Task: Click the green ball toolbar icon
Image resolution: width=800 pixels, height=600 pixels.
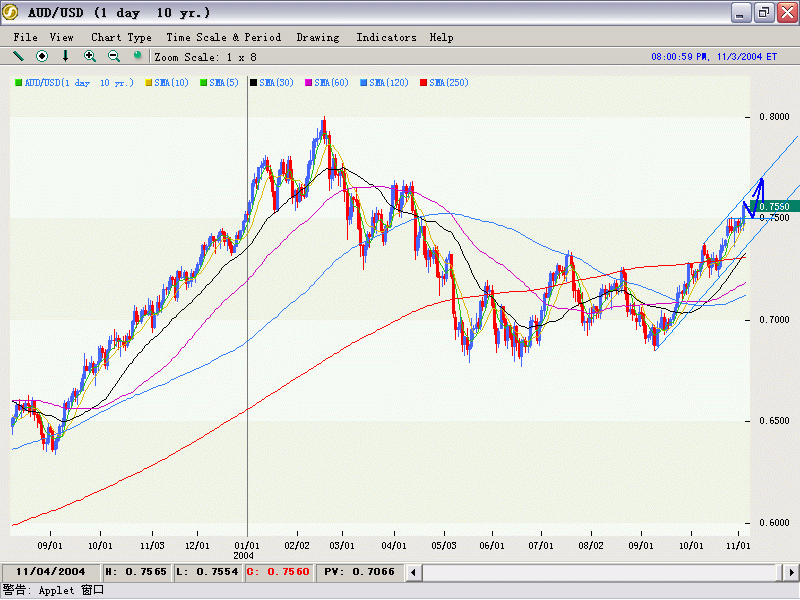Action: (x=138, y=56)
